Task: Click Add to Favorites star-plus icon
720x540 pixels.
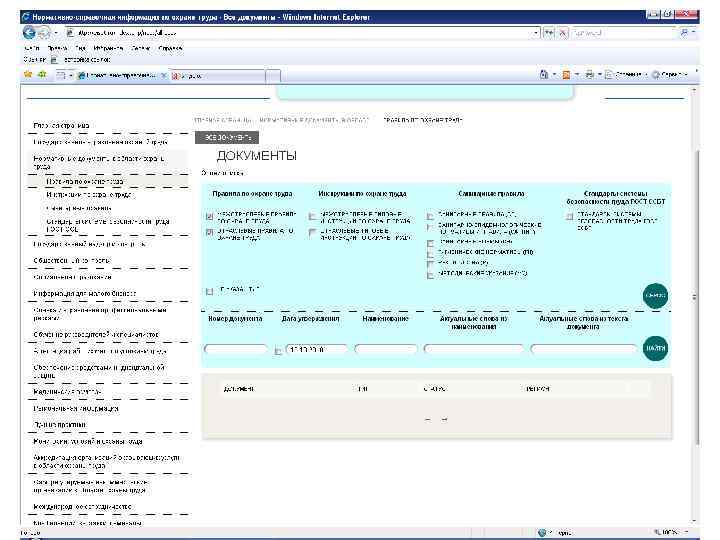Action: (42, 74)
